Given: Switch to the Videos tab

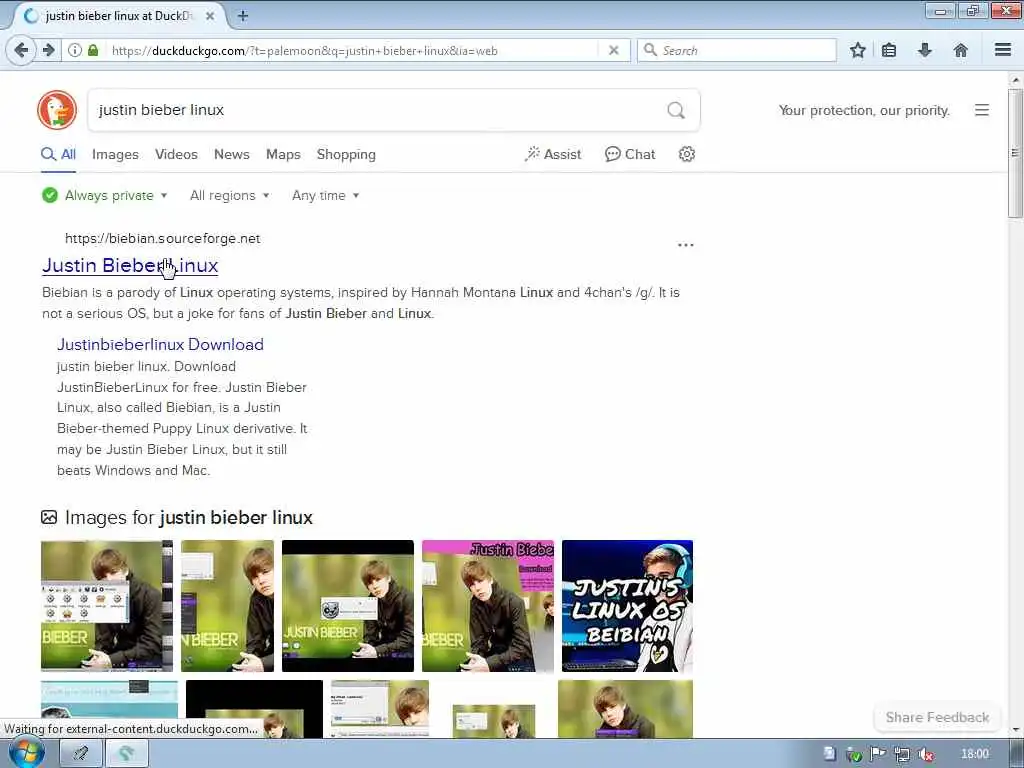Looking at the screenshot, I should 176,154.
